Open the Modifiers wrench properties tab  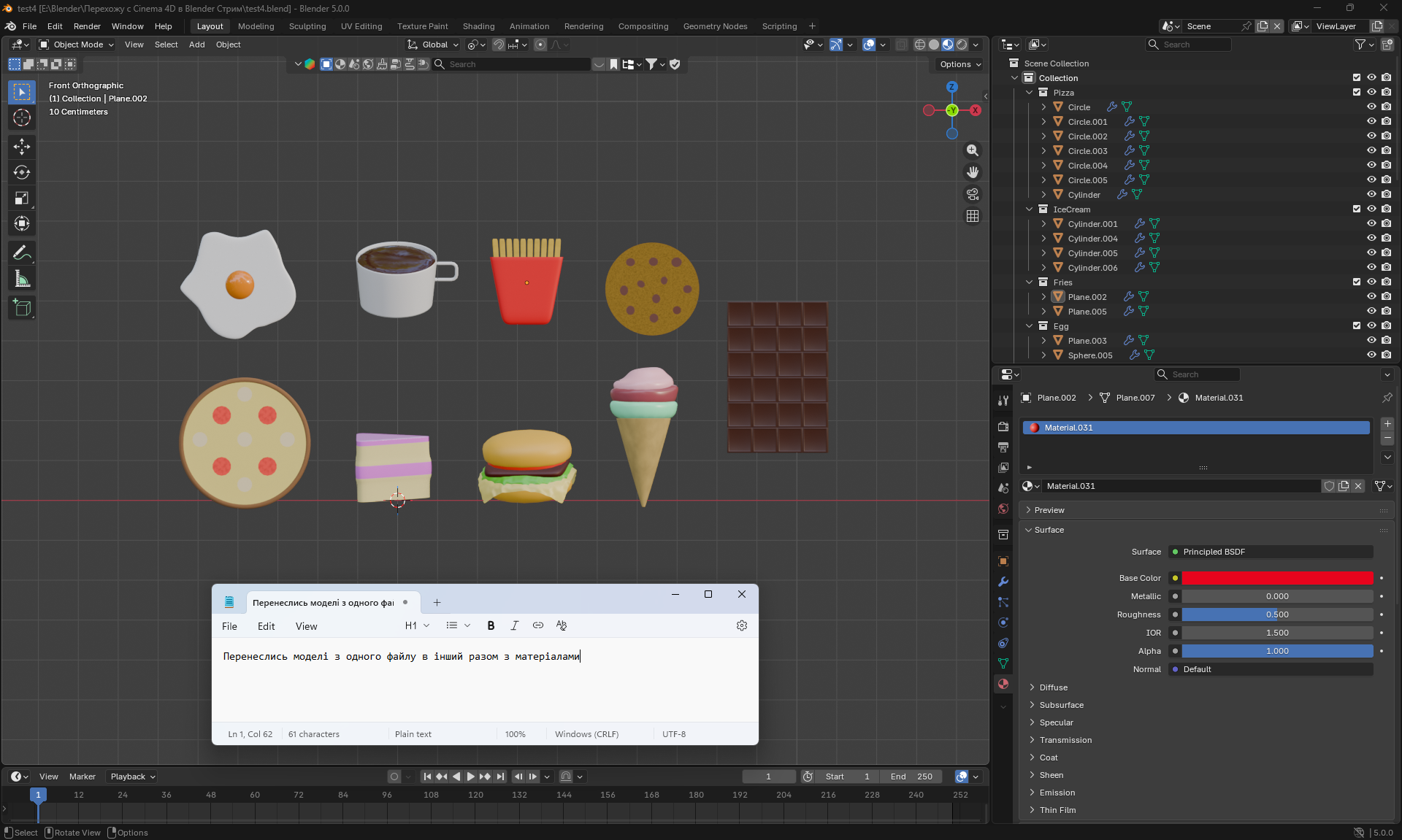coord(1003,582)
